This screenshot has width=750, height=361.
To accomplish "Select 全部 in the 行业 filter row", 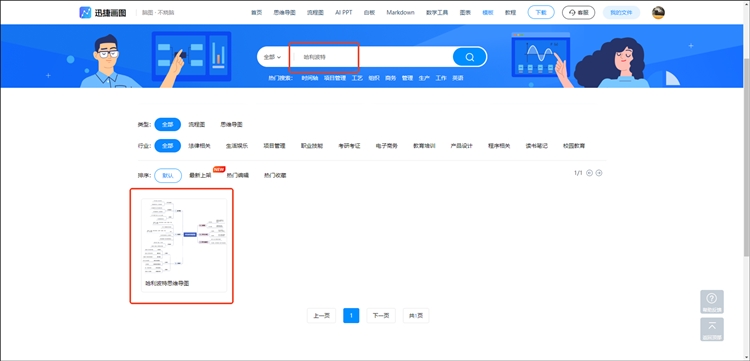I will (167, 146).
